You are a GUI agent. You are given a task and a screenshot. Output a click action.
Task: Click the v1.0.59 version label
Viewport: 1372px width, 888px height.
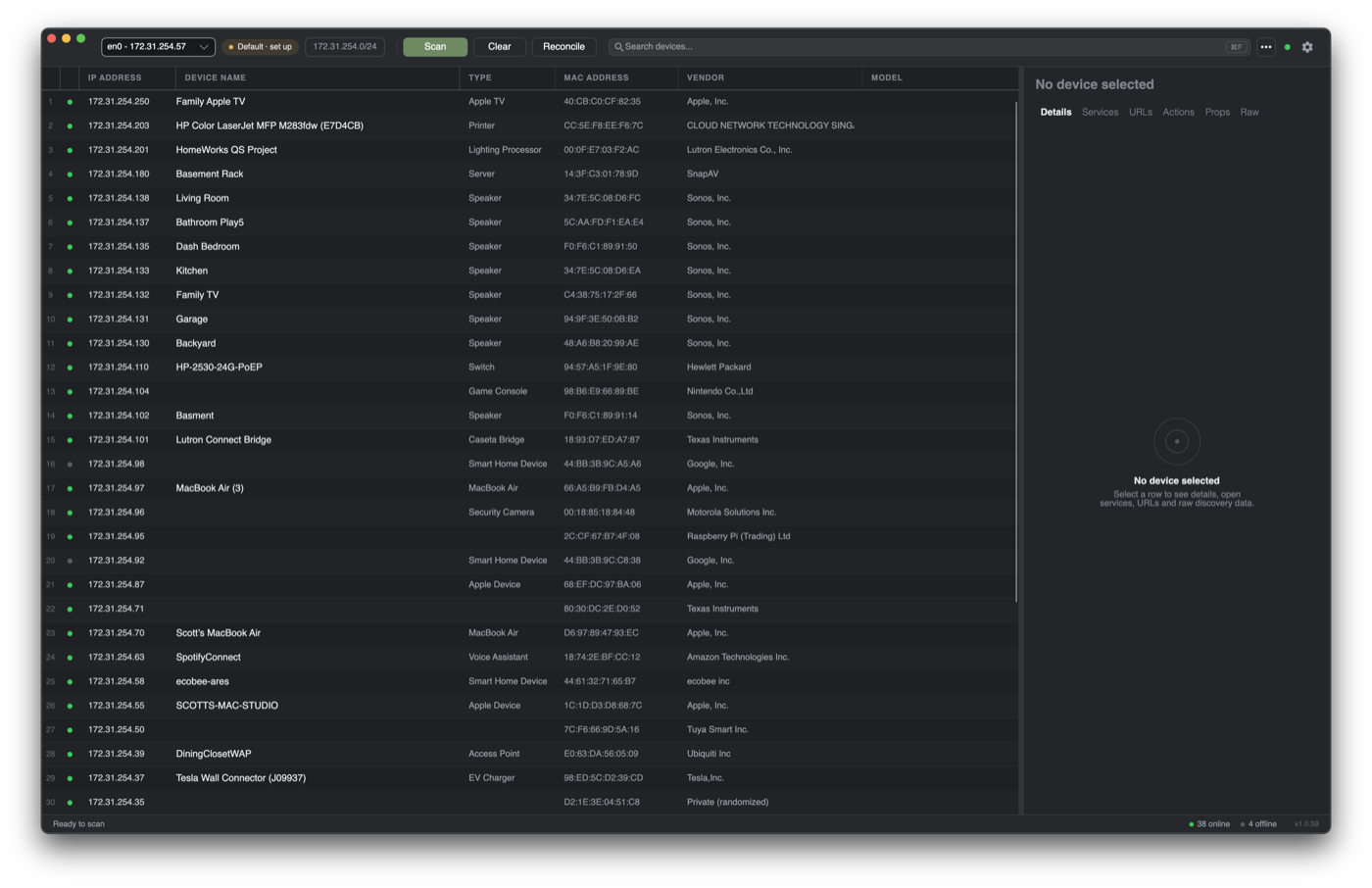pyautogui.click(x=1306, y=824)
